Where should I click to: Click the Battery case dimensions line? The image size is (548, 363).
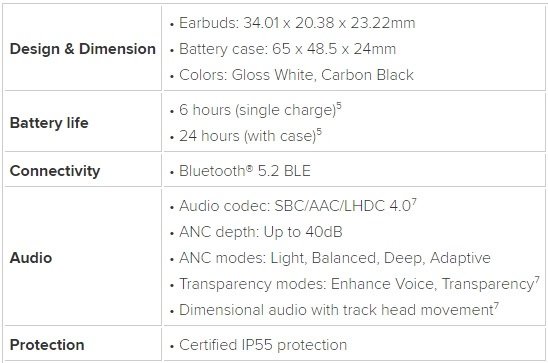[287, 49]
